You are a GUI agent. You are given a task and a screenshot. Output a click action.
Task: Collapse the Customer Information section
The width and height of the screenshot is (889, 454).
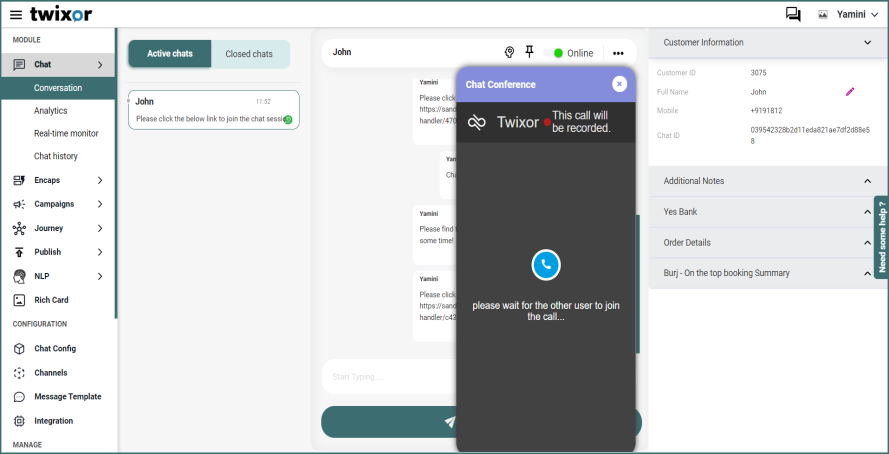click(867, 43)
